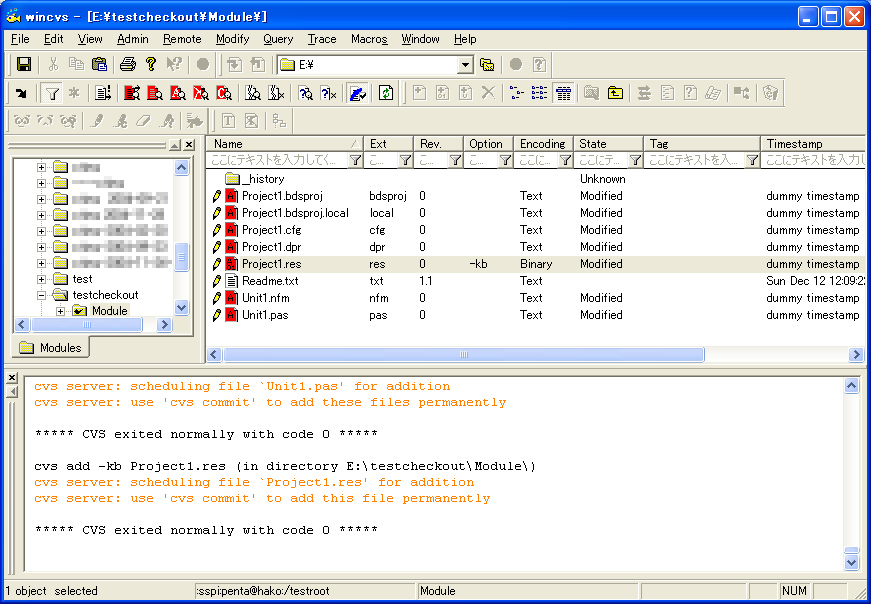Click the Paste clipboard icon
Image resolution: width=871 pixels, height=604 pixels.
[99, 64]
